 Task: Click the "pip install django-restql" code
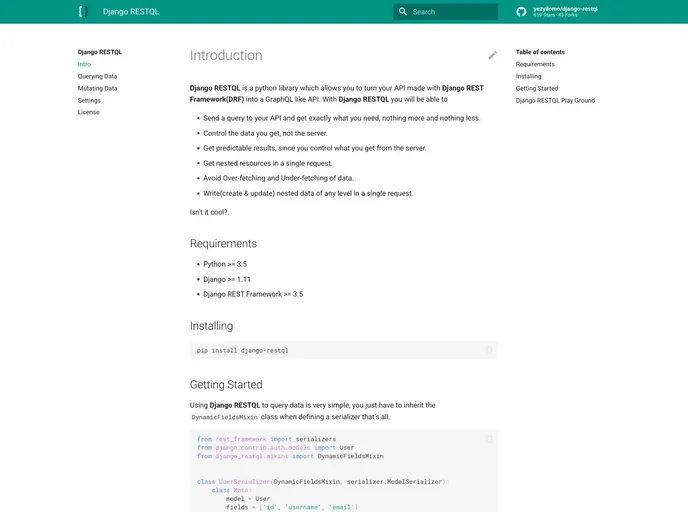[x=243, y=351]
